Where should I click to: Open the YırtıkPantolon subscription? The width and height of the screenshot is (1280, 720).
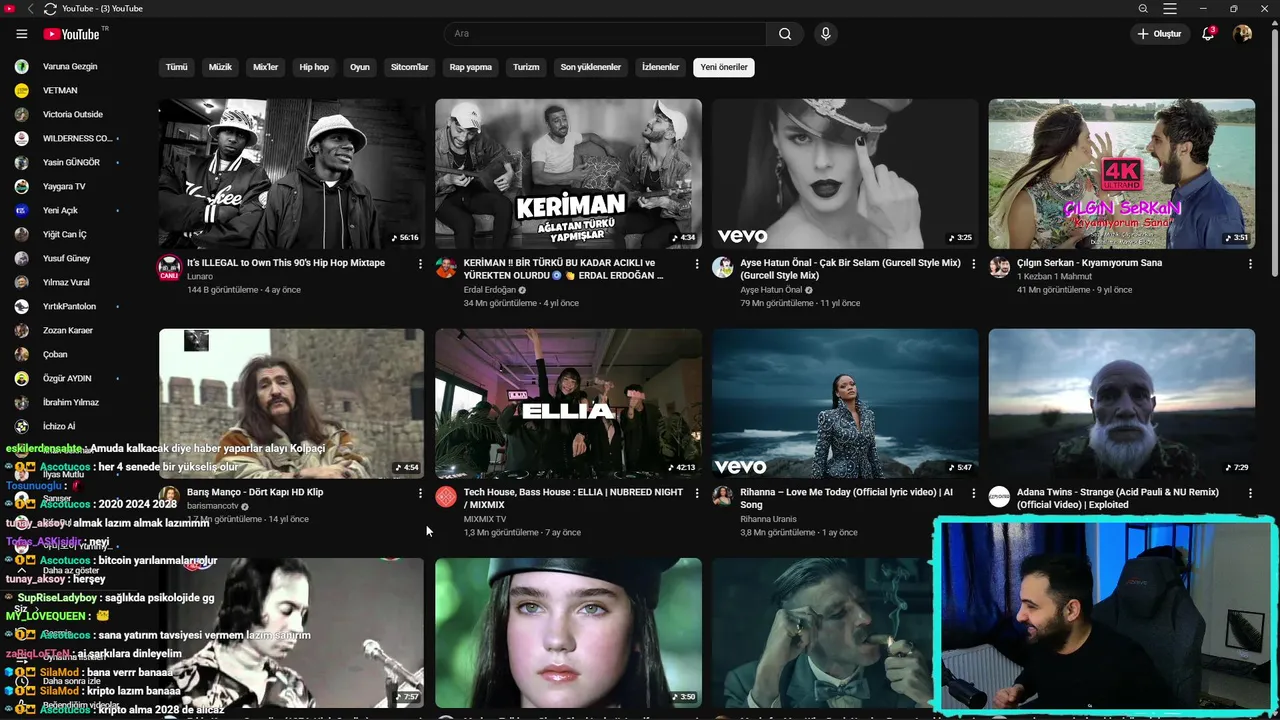tap(68, 306)
